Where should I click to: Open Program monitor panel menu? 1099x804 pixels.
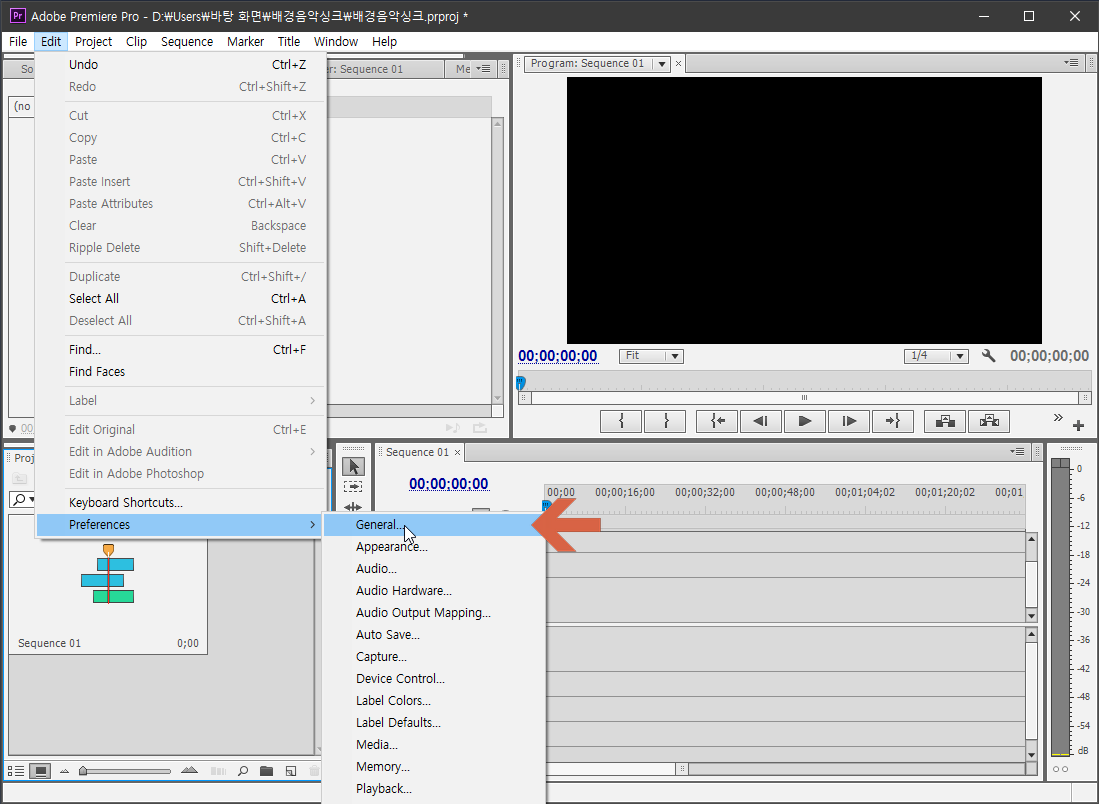pyautogui.click(x=1071, y=63)
